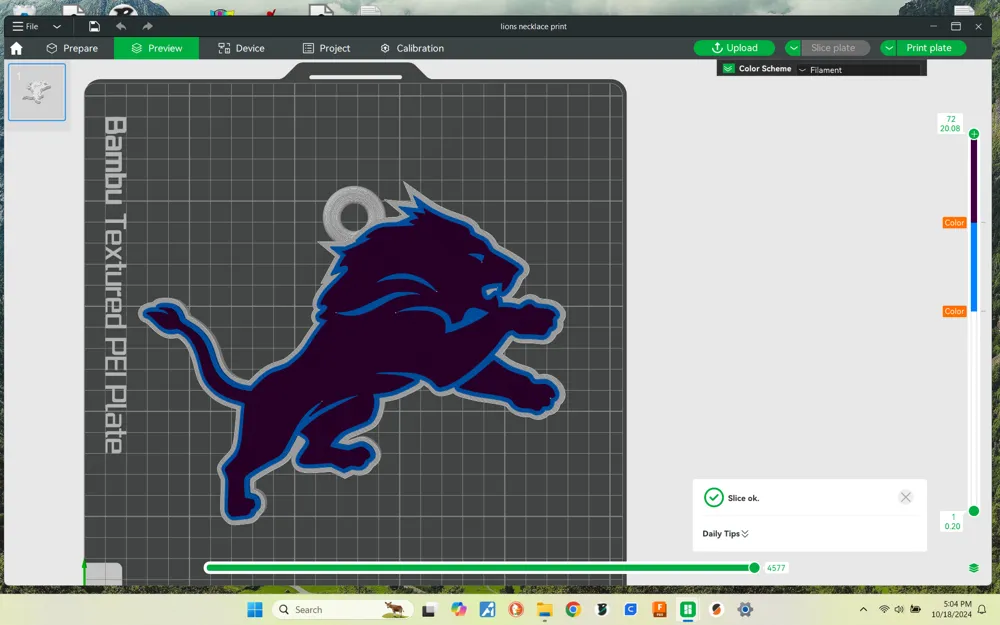The height and width of the screenshot is (625, 1000).
Task: Click the dark shield app in taskbar
Action: click(601, 610)
